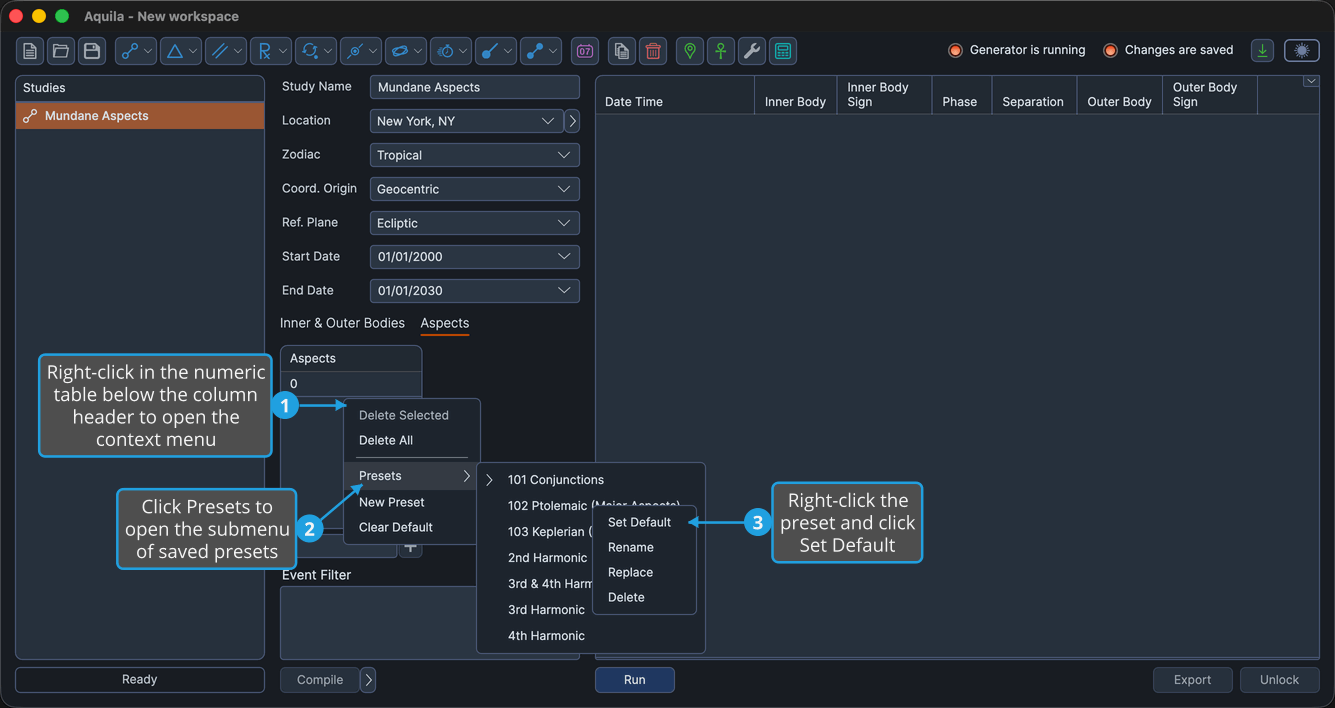Open the Presets submenu entry
This screenshot has width=1335, height=708.
click(412, 476)
